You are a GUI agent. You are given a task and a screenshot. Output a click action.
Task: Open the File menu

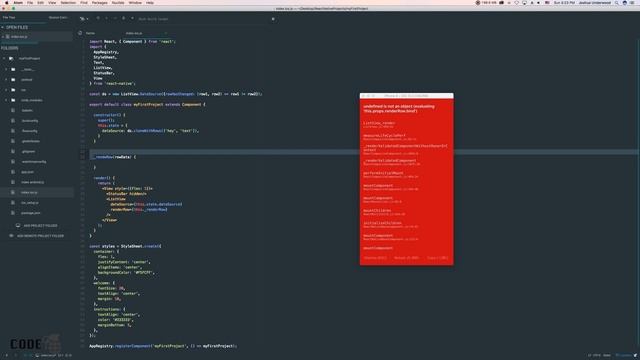[x=30, y=2]
